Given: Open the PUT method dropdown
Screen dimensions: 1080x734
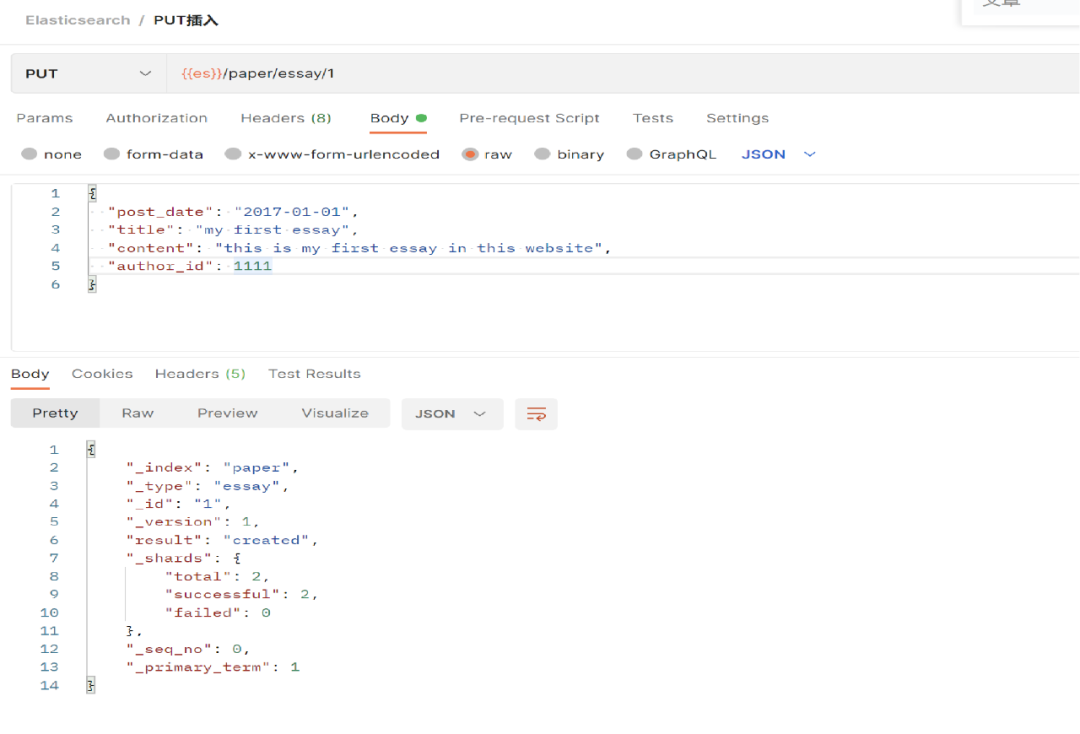Looking at the screenshot, I should (x=89, y=74).
